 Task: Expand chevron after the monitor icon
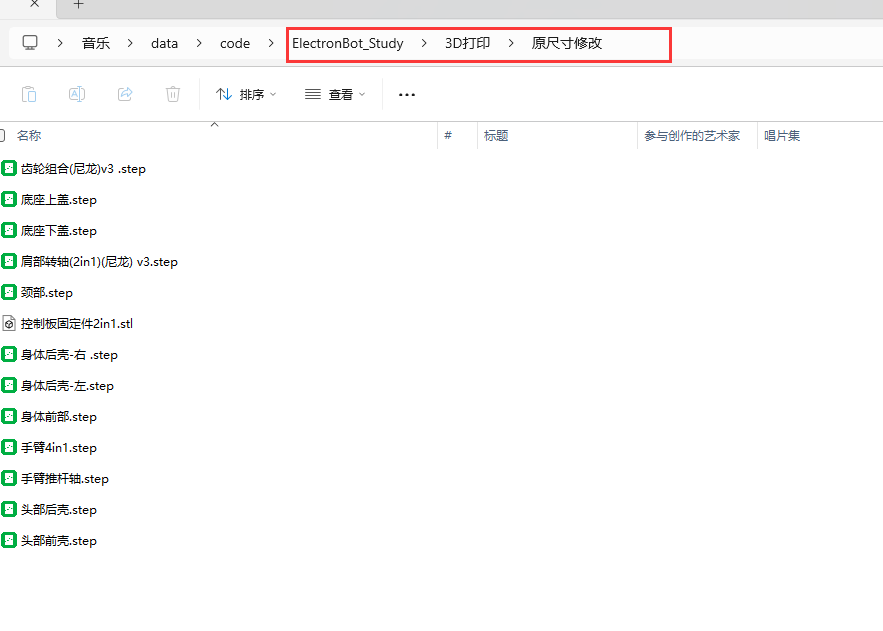[60, 43]
